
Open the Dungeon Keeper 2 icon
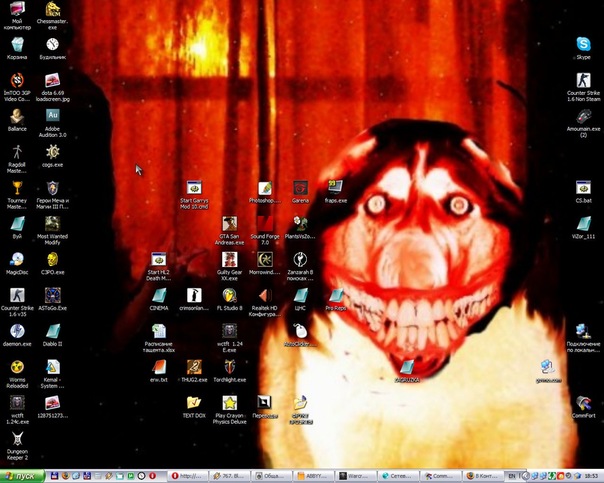click(x=17, y=446)
